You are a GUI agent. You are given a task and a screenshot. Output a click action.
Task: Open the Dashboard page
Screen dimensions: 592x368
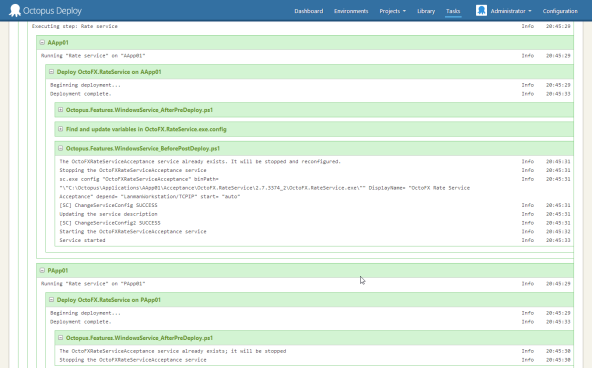[x=308, y=11]
